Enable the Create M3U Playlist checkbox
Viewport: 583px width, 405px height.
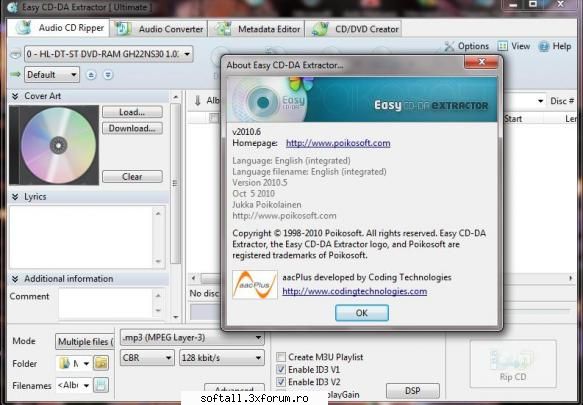coord(281,357)
